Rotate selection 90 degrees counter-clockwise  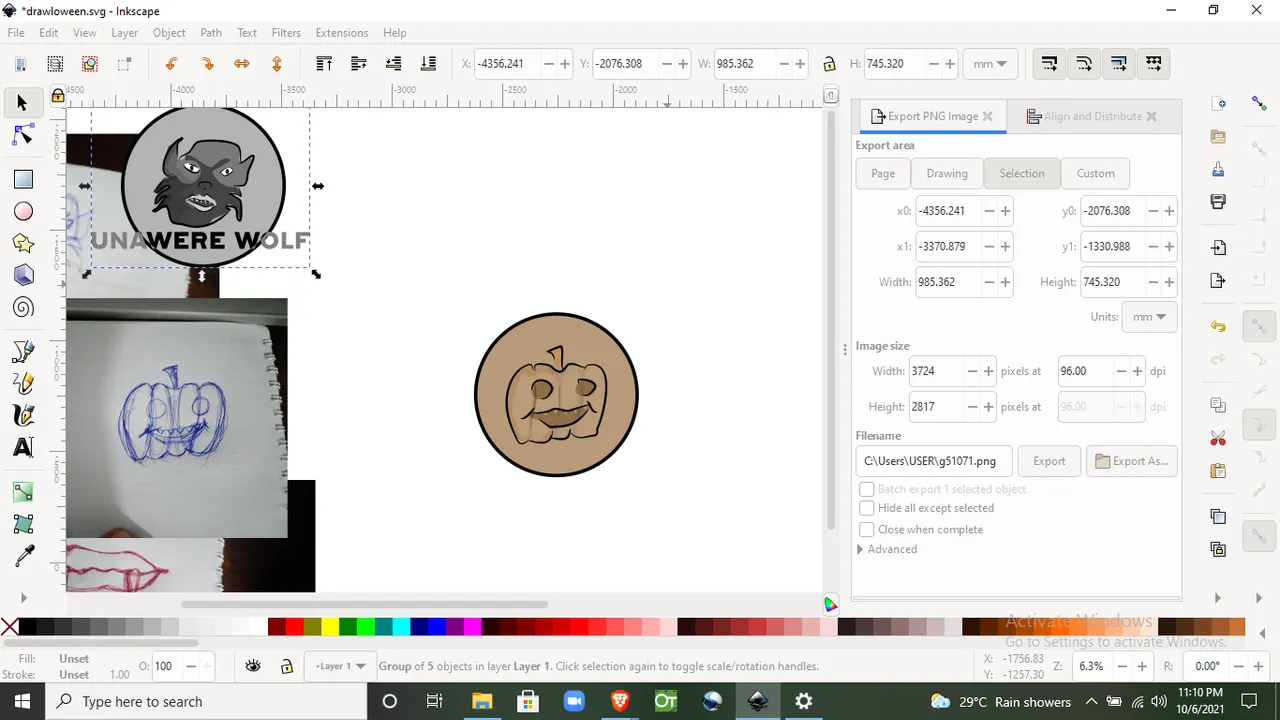[172, 64]
